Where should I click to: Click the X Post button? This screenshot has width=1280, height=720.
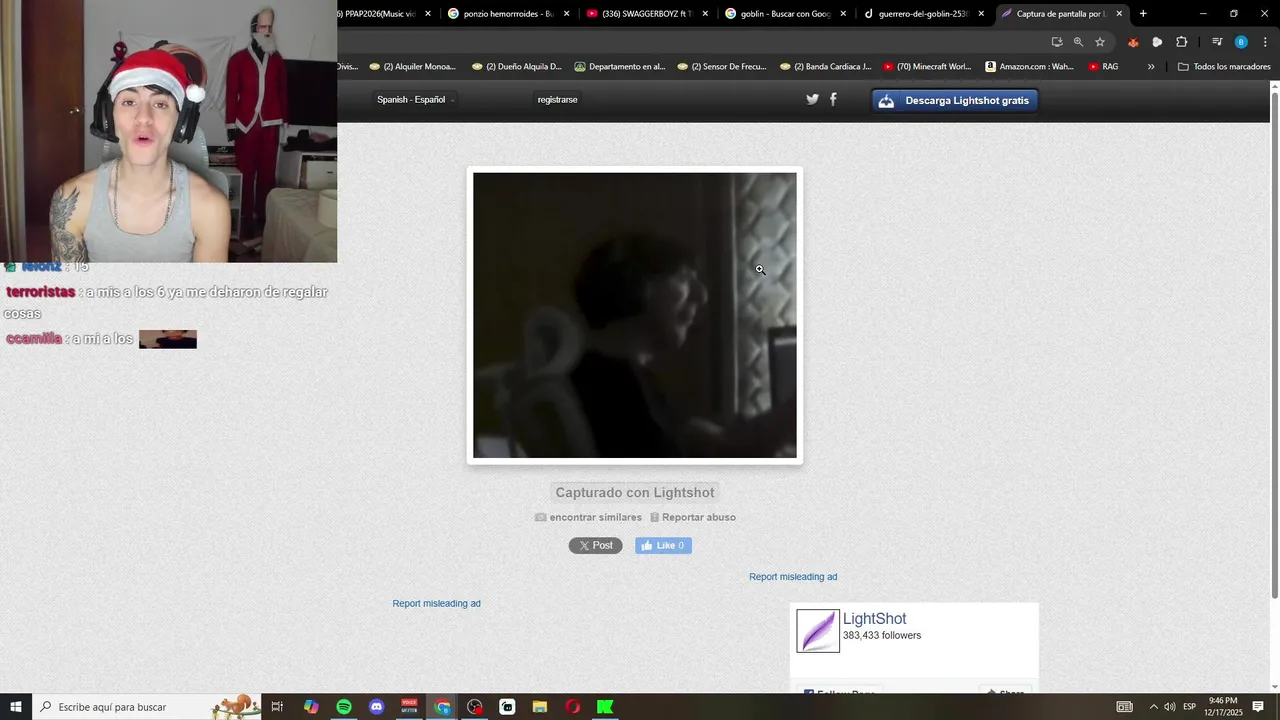click(x=596, y=545)
